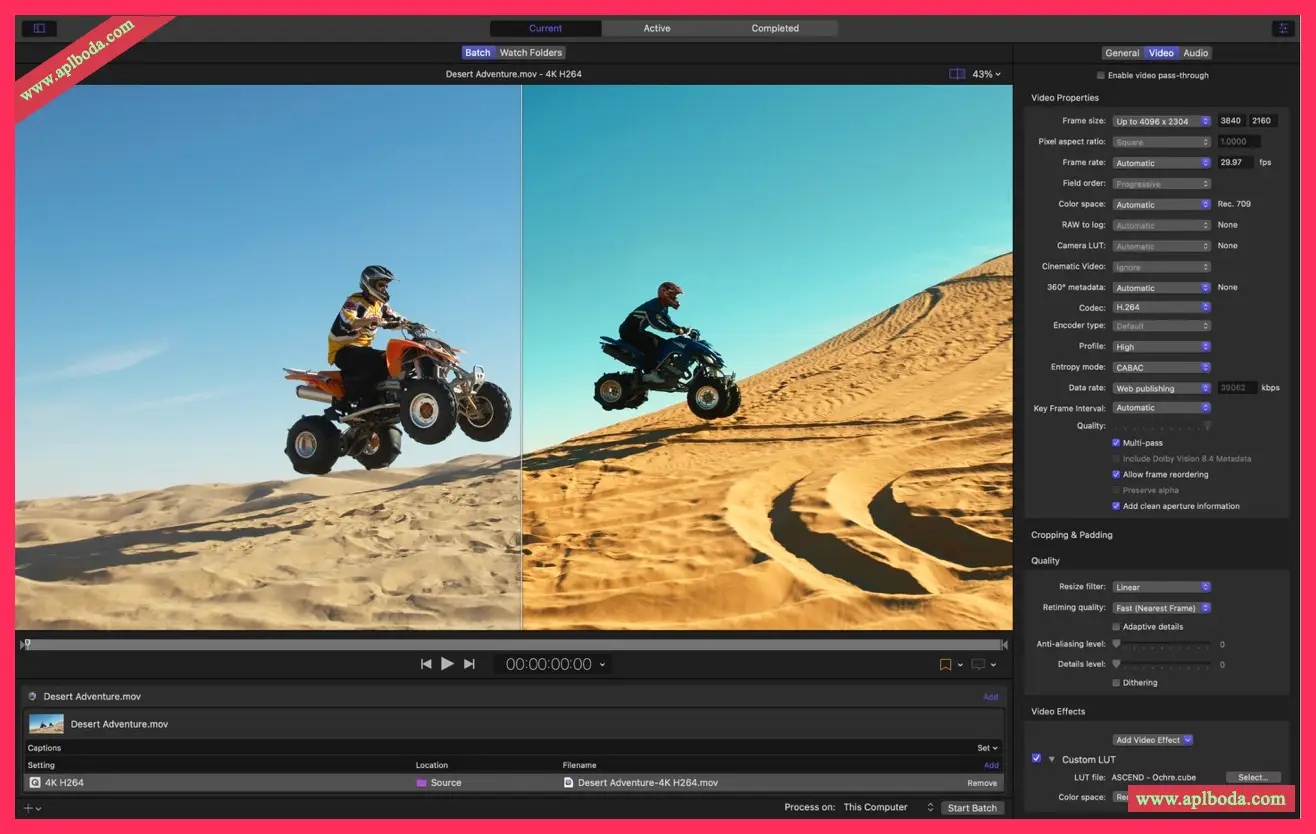This screenshot has height=834, width=1316.
Task: Switch to the Completed tab
Action: pos(775,29)
